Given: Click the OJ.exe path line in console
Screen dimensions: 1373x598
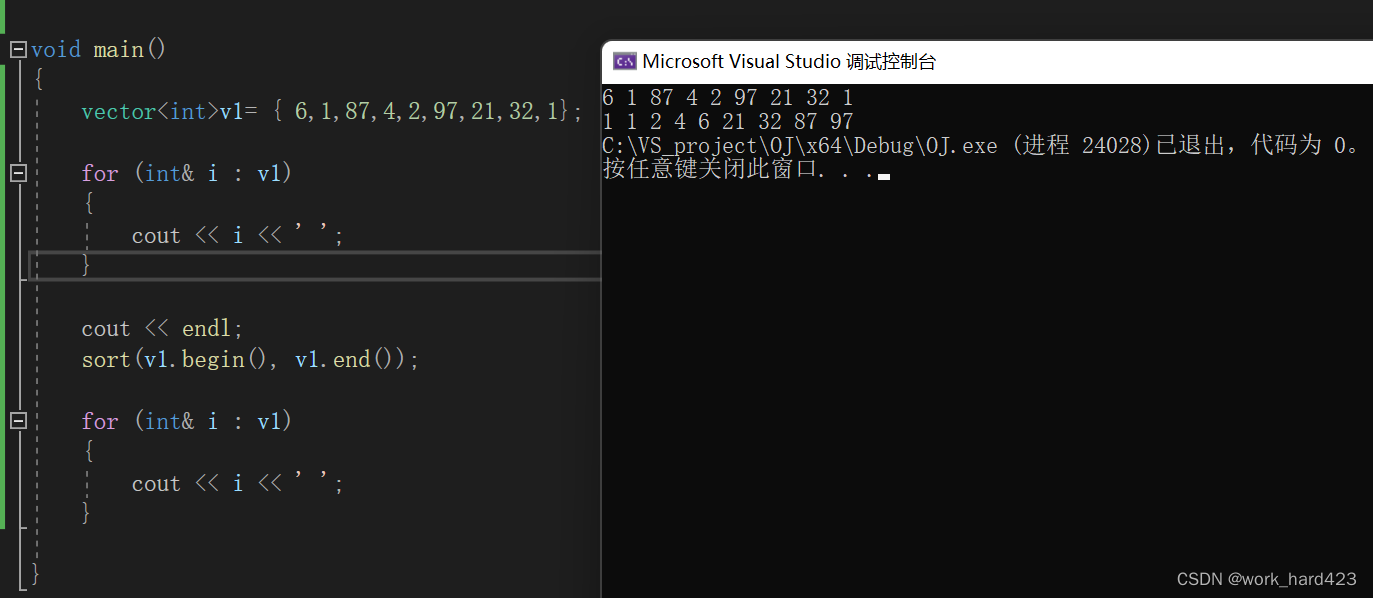Looking at the screenshot, I should tap(982, 146).
